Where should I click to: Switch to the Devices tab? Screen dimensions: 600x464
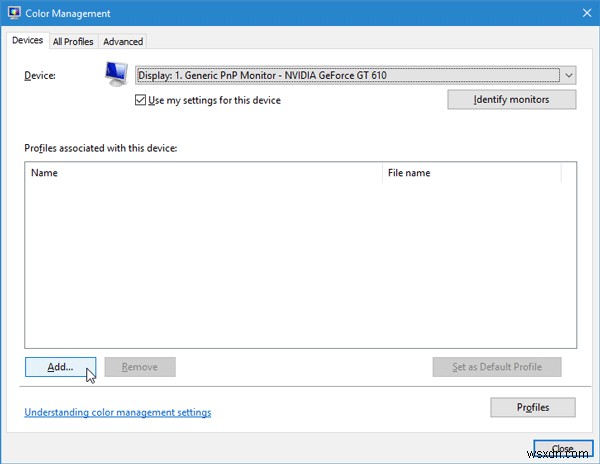tap(27, 41)
